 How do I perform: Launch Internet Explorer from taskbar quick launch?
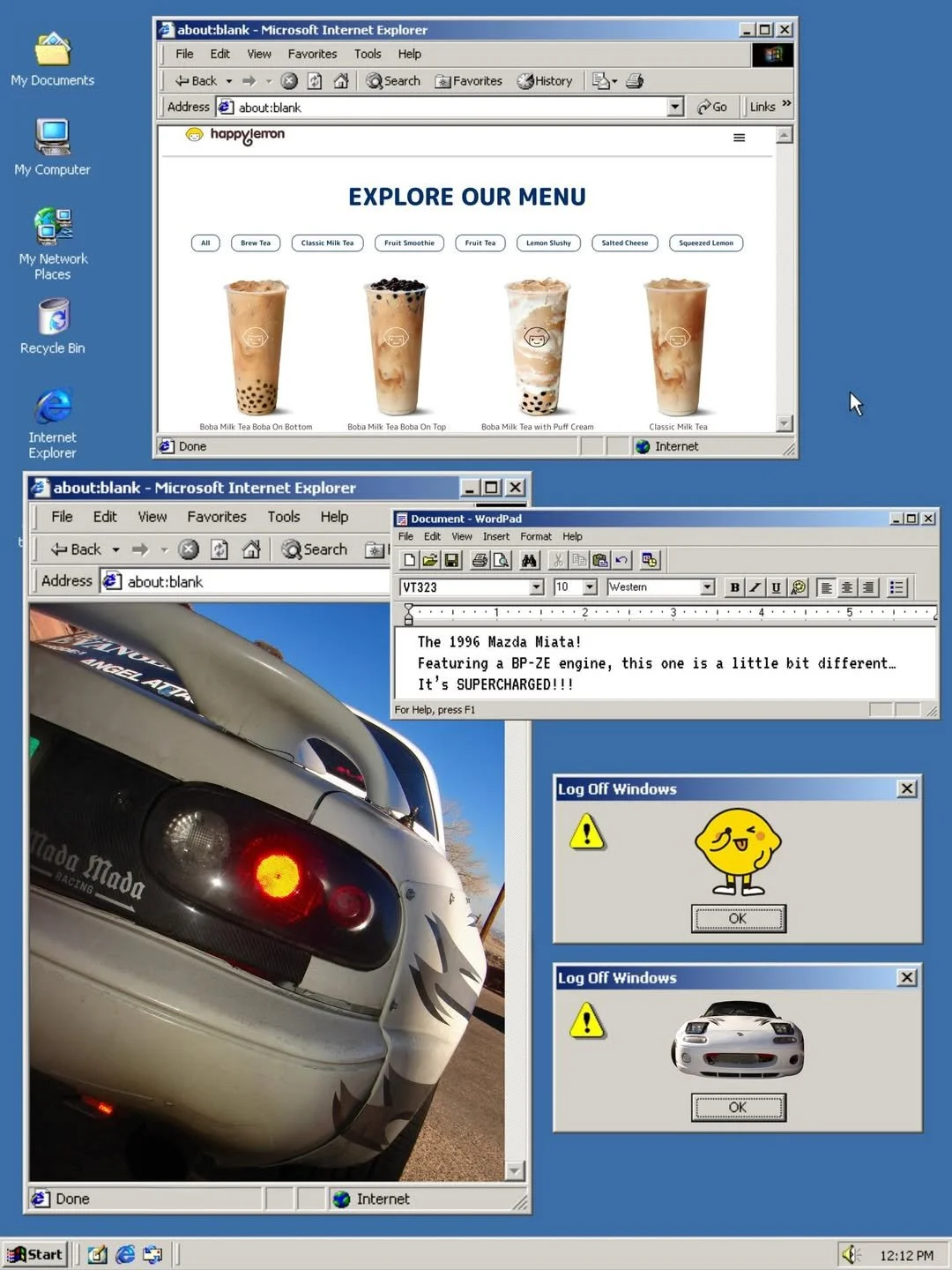[125, 1254]
